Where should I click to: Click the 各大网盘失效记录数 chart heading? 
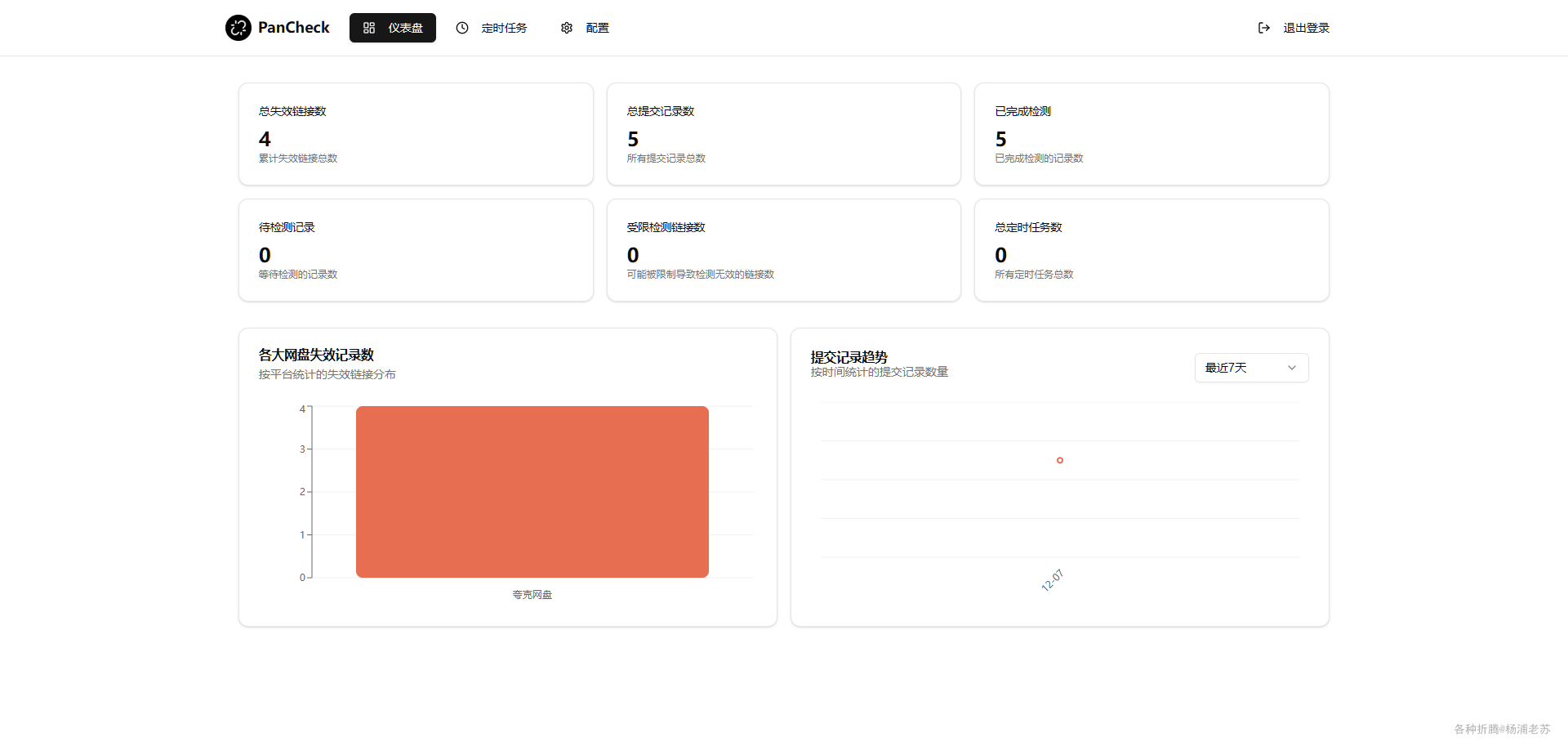(x=316, y=355)
